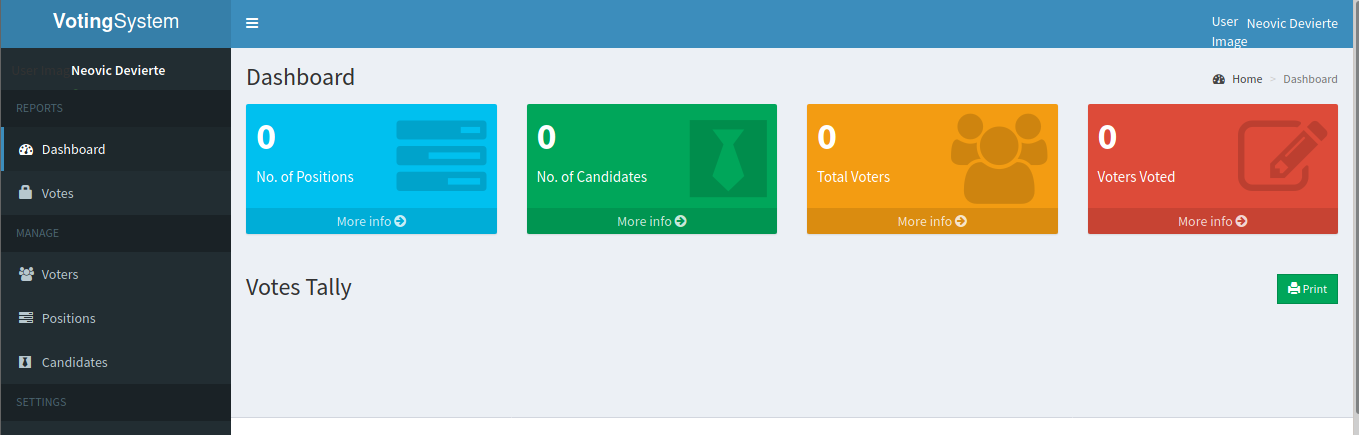This screenshot has width=1359, height=435.
Task: Toggle the hamburger sidebar menu icon
Action: pyautogui.click(x=252, y=23)
